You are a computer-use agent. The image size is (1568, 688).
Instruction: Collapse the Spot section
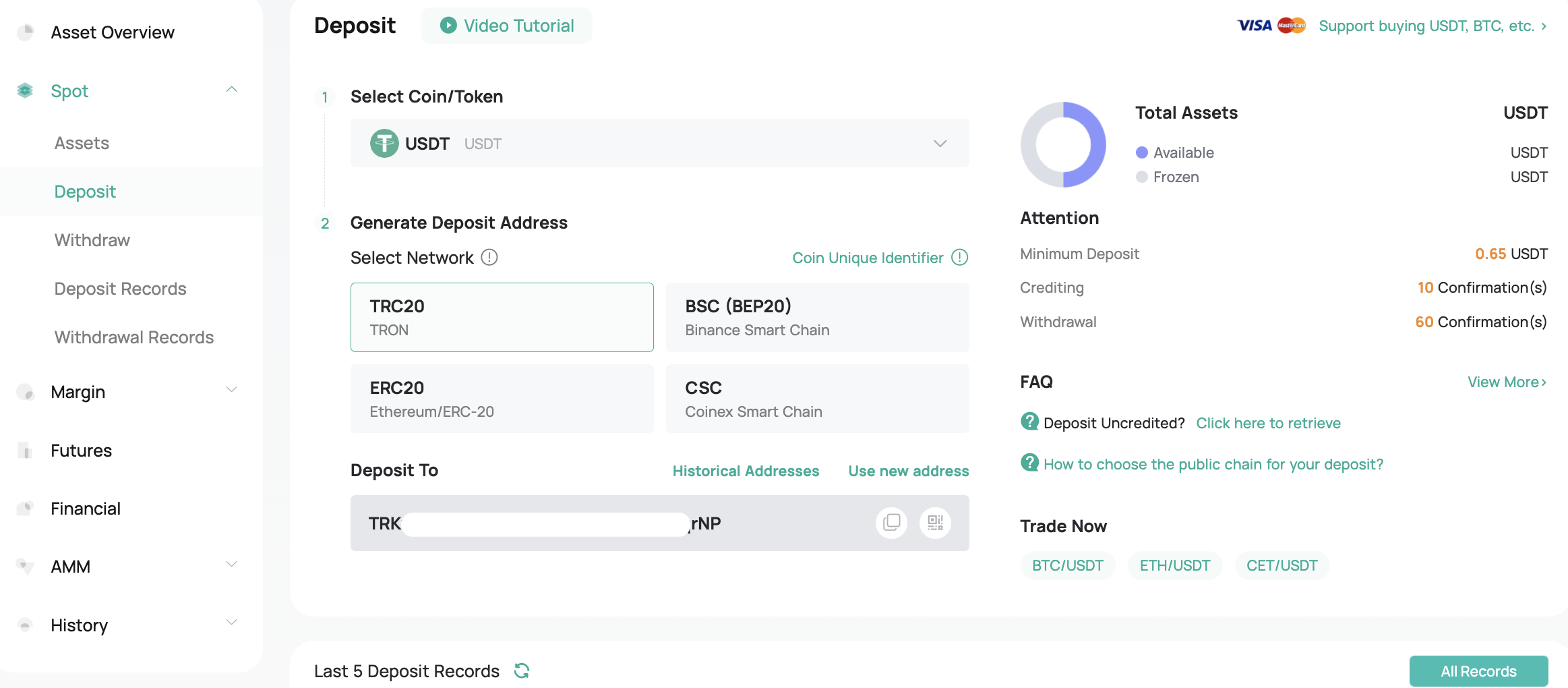(232, 90)
